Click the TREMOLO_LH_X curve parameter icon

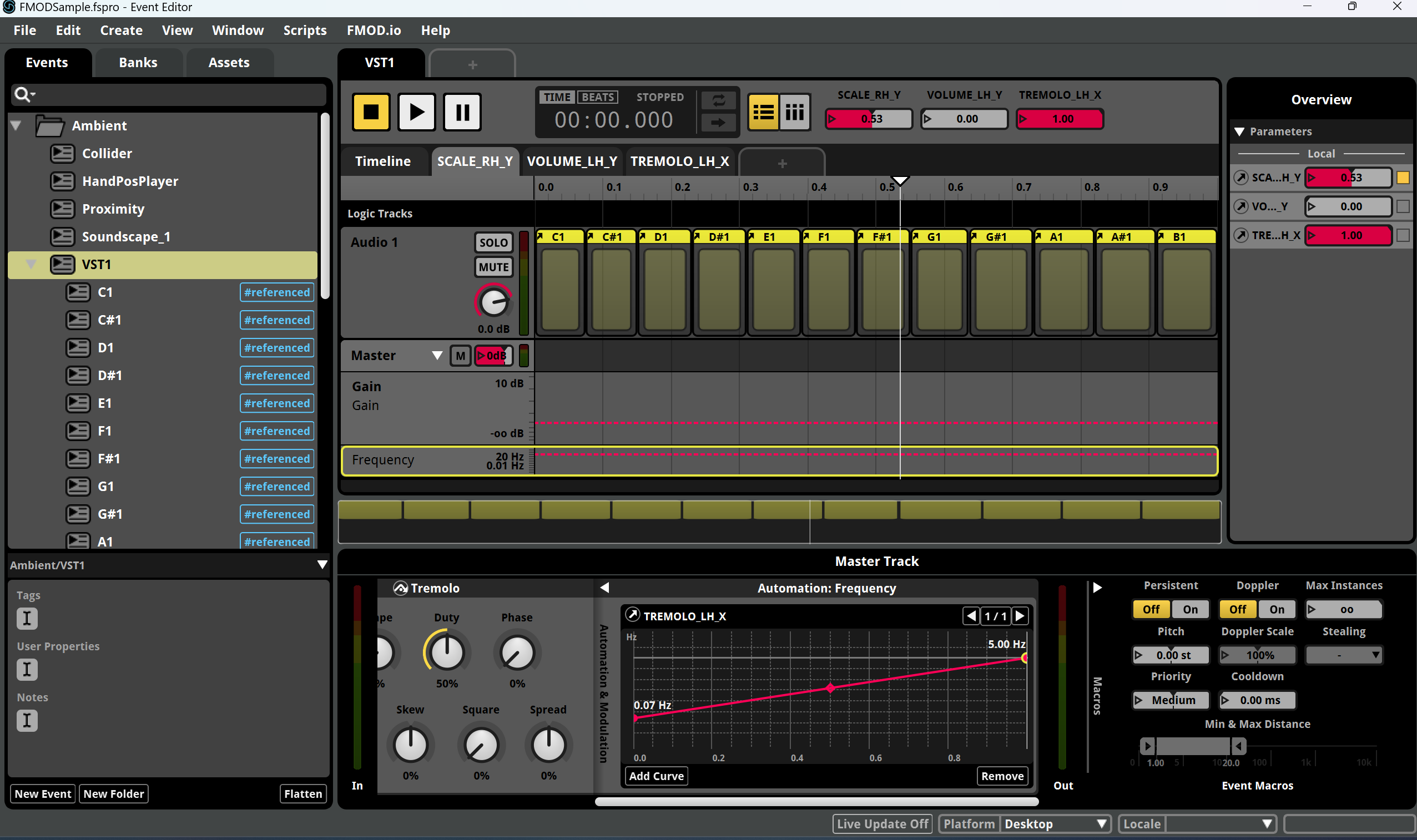(632, 615)
